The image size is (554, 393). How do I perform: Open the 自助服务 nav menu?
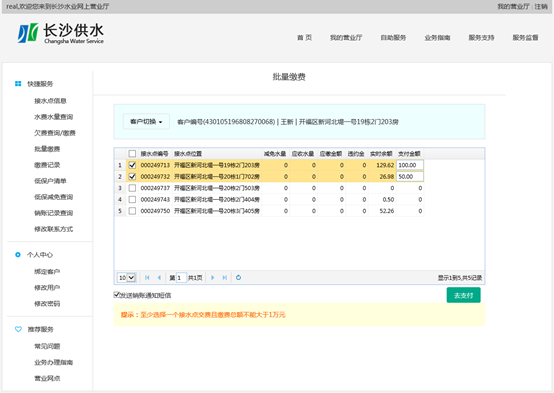point(393,37)
